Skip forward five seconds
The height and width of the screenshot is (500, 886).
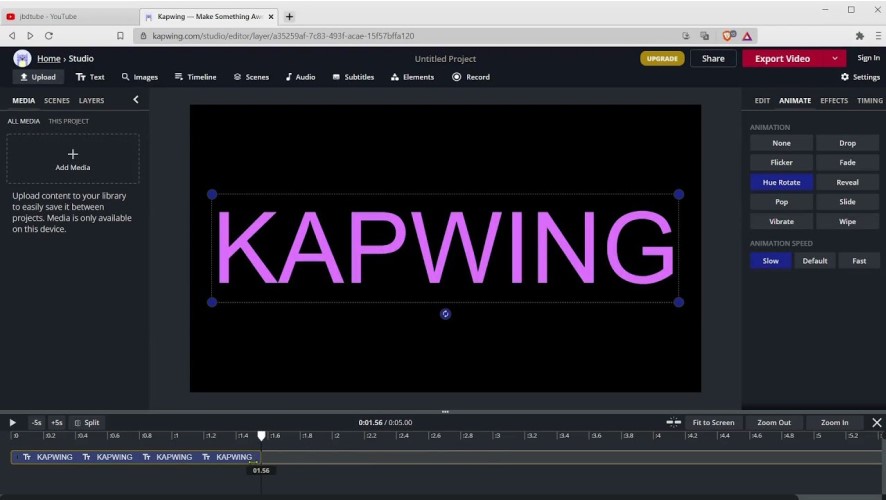(x=57, y=422)
